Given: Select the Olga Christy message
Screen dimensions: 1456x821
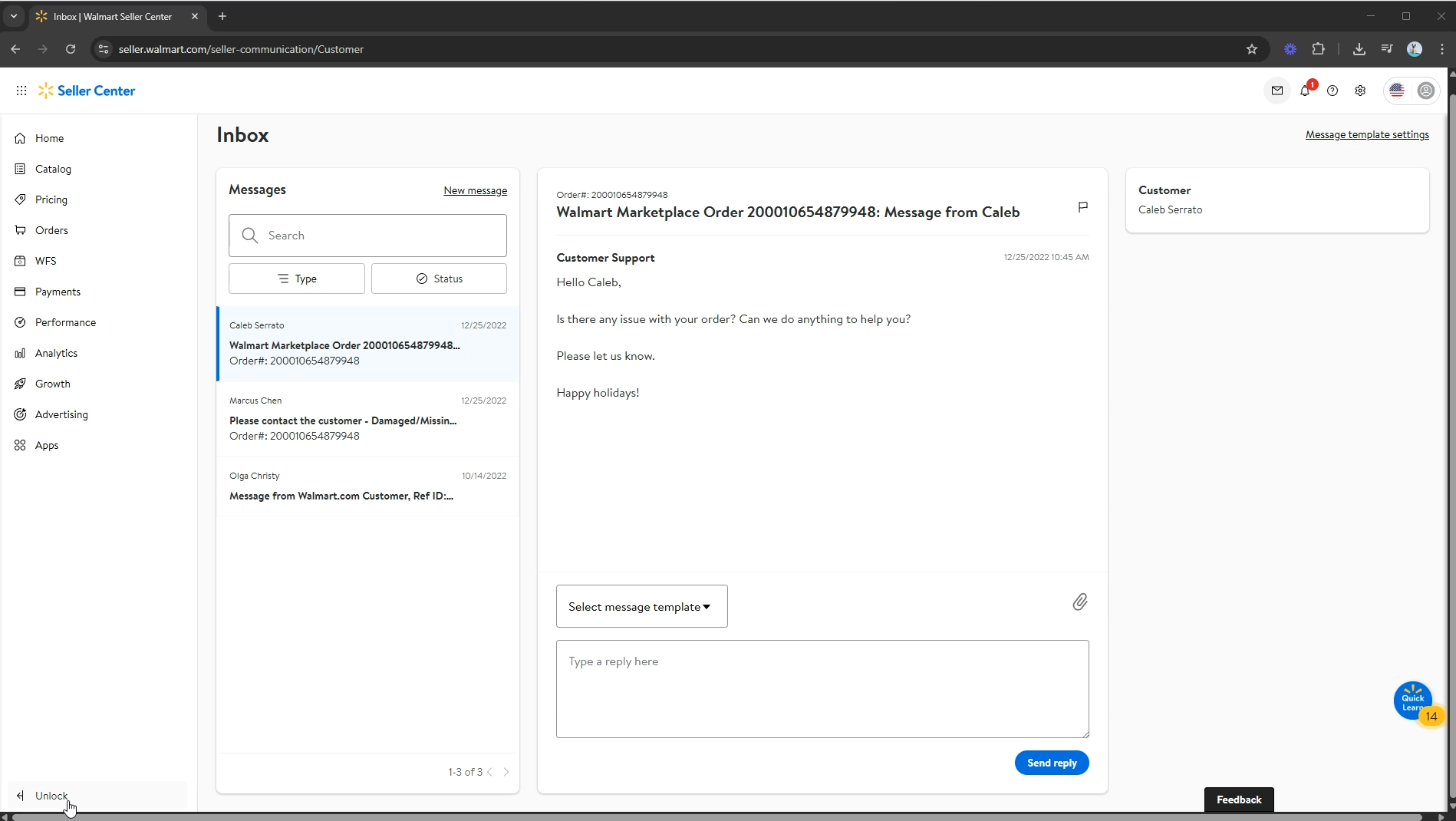Looking at the screenshot, I should tap(367, 486).
